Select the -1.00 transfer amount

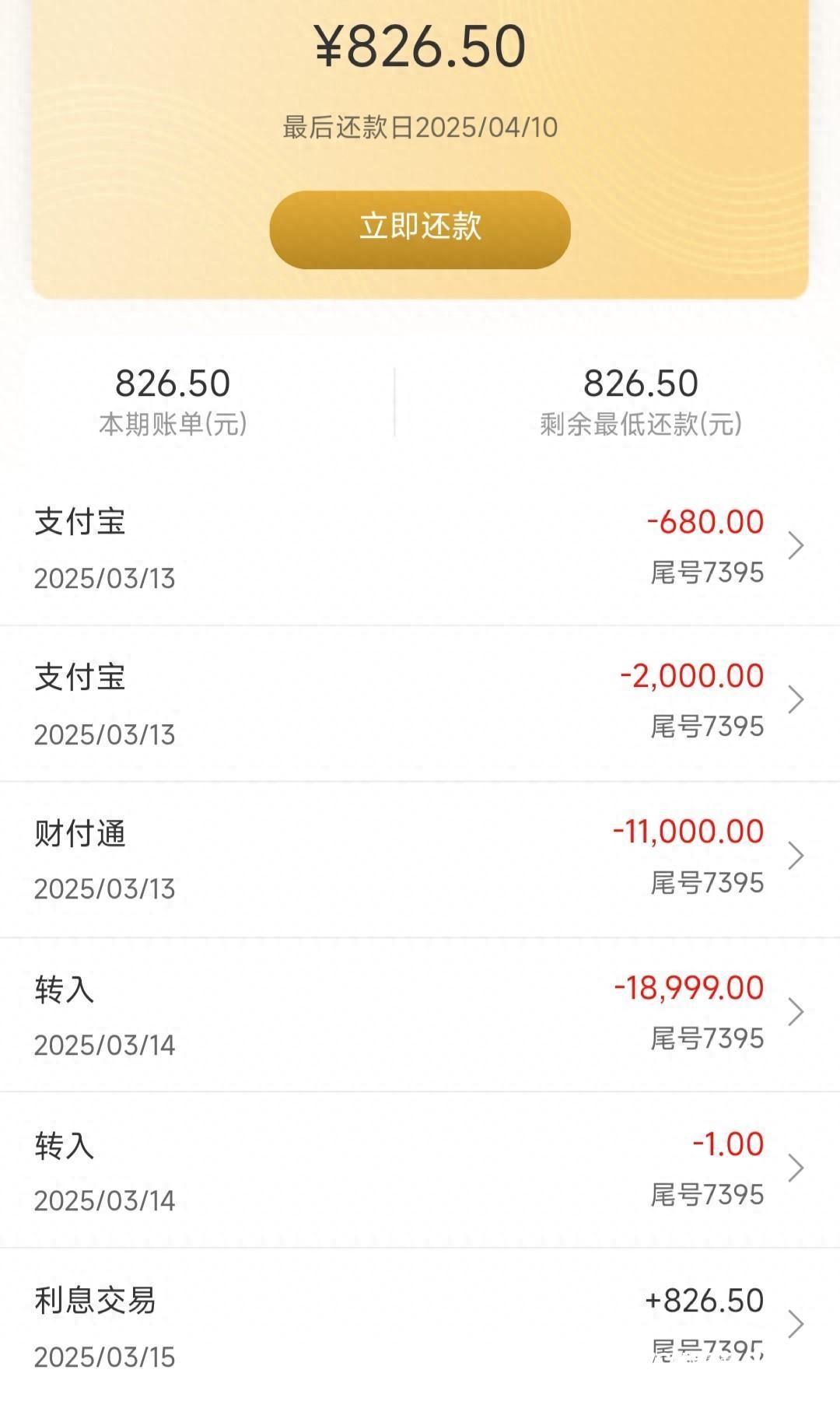pos(728,1144)
